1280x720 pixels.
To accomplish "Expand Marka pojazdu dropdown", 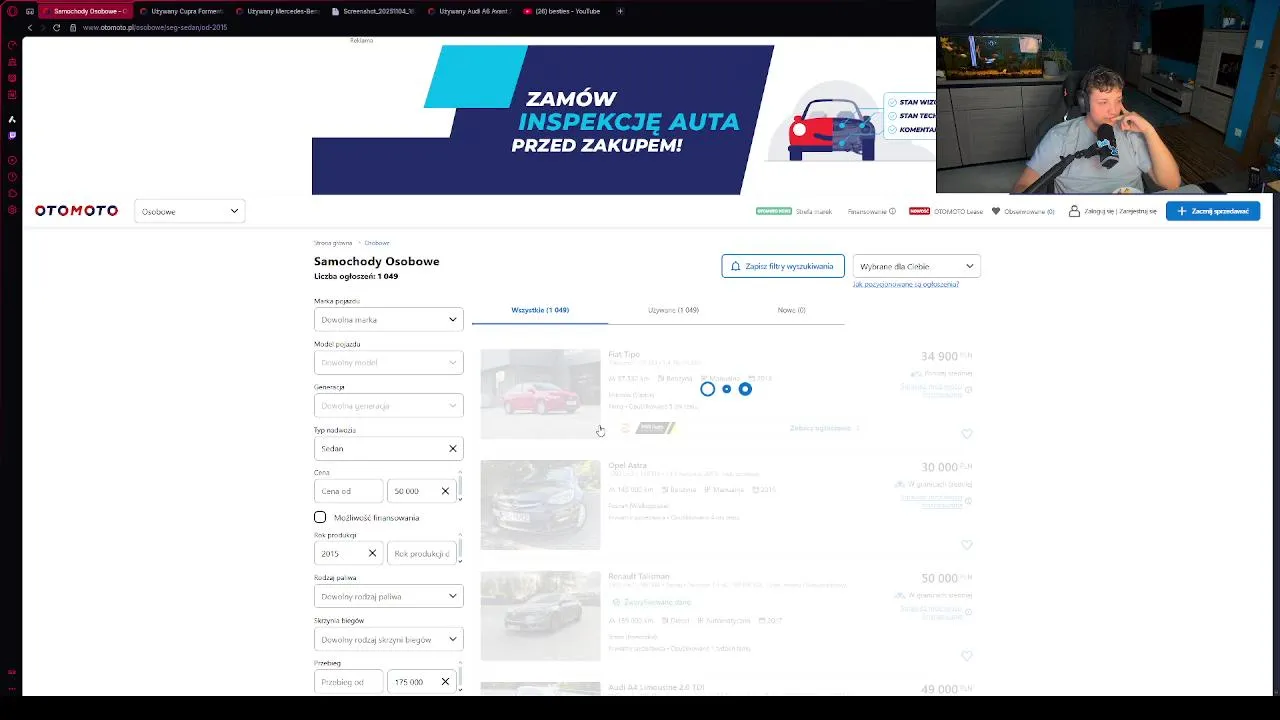I will click(x=389, y=319).
